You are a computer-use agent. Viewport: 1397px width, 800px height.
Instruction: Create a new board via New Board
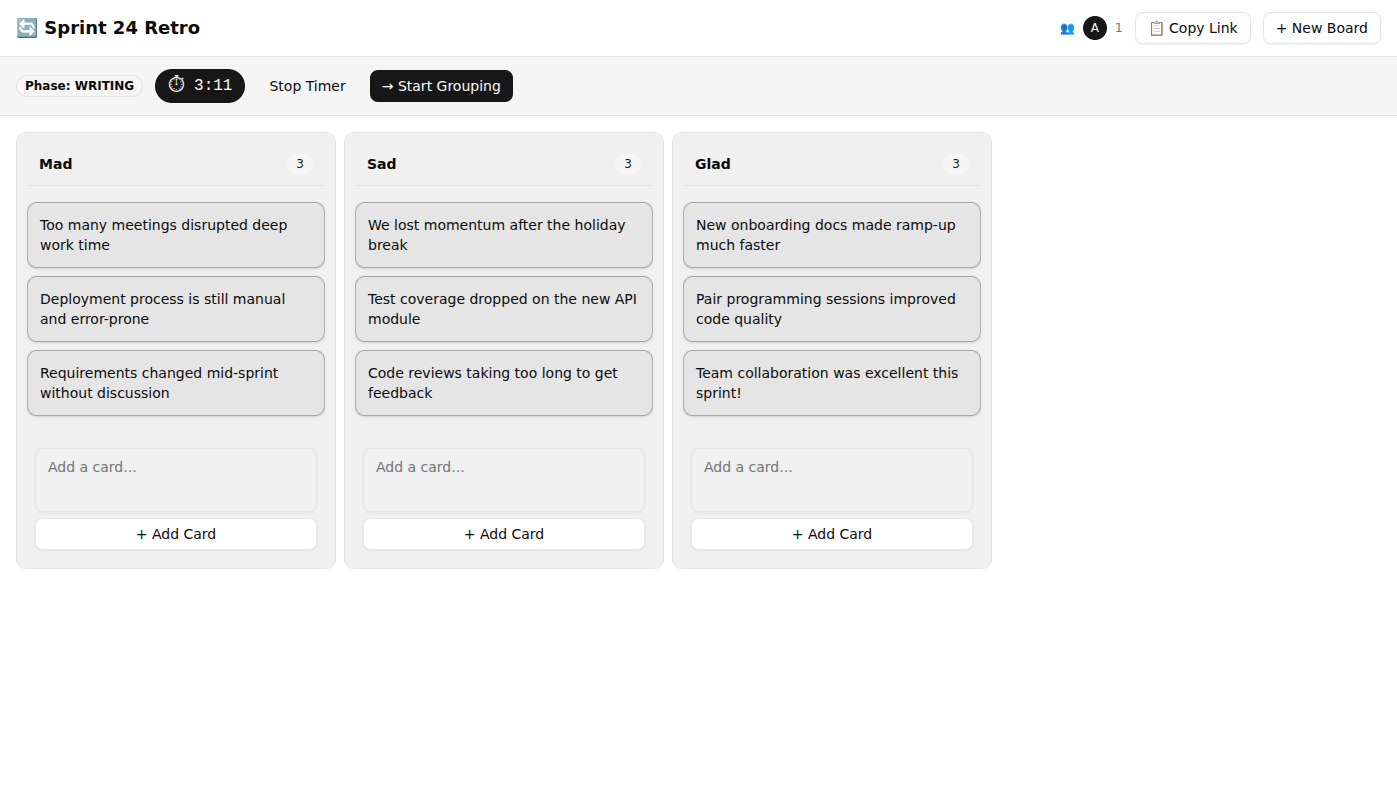pyautogui.click(x=1321, y=28)
